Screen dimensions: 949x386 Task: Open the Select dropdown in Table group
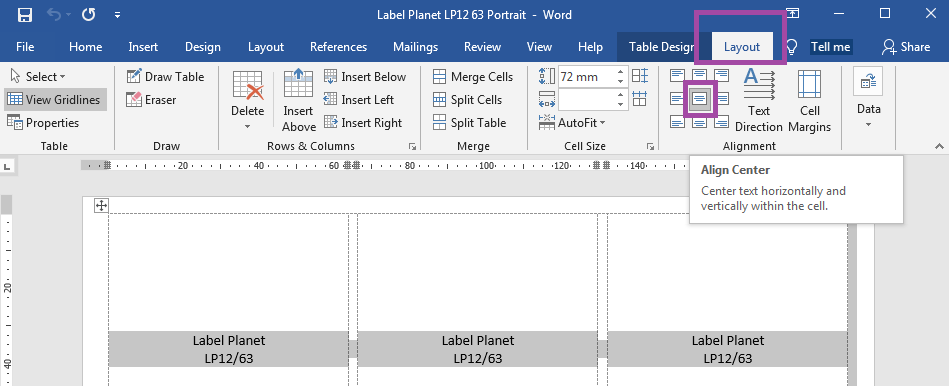coord(38,77)
